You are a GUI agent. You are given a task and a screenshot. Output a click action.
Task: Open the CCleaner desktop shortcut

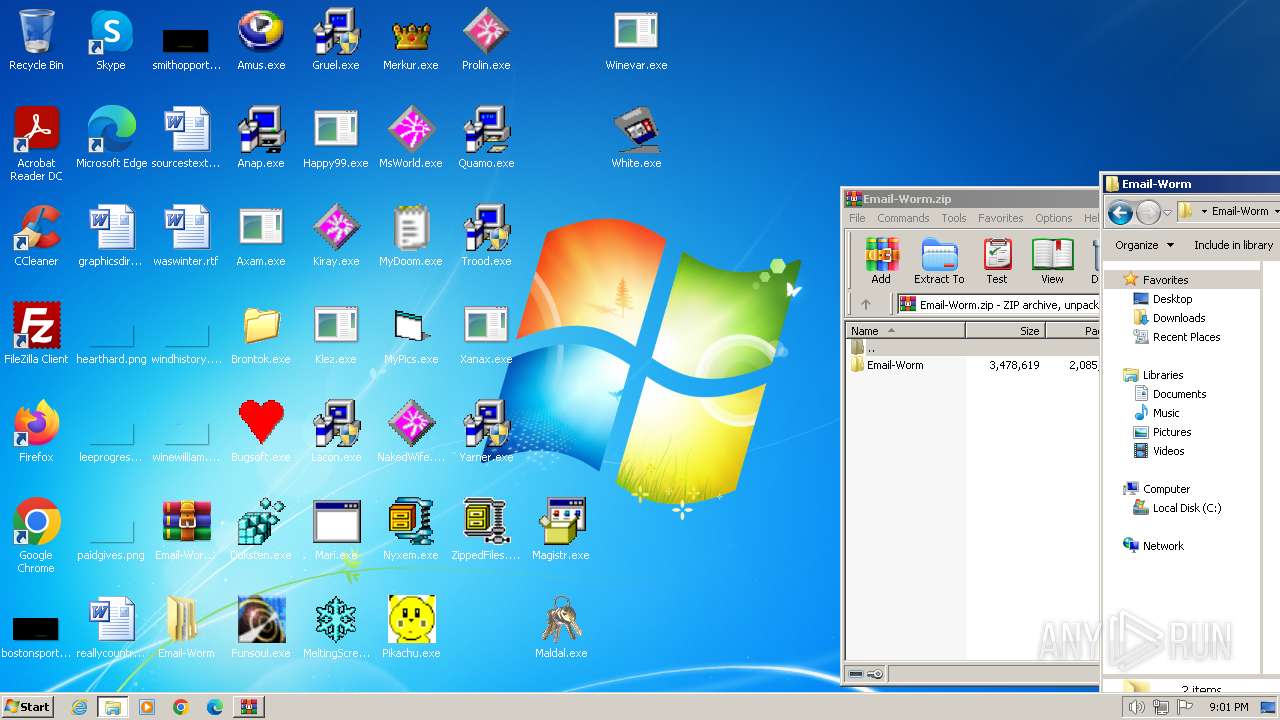[36, 236]
